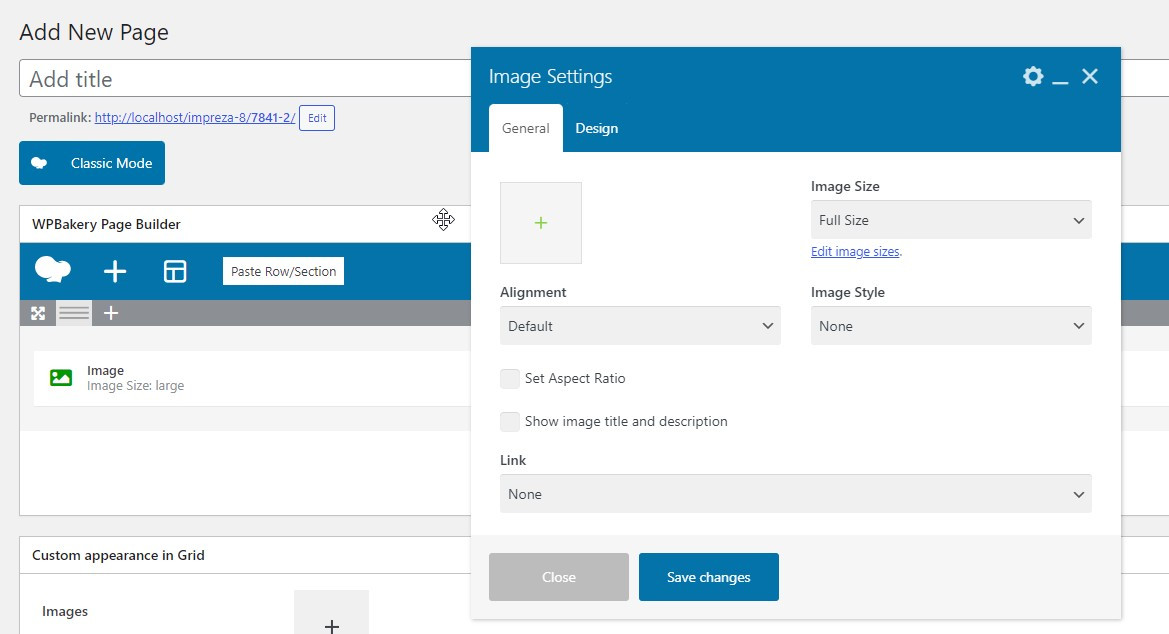Click Paste Row/Section button

pos(283,272)
